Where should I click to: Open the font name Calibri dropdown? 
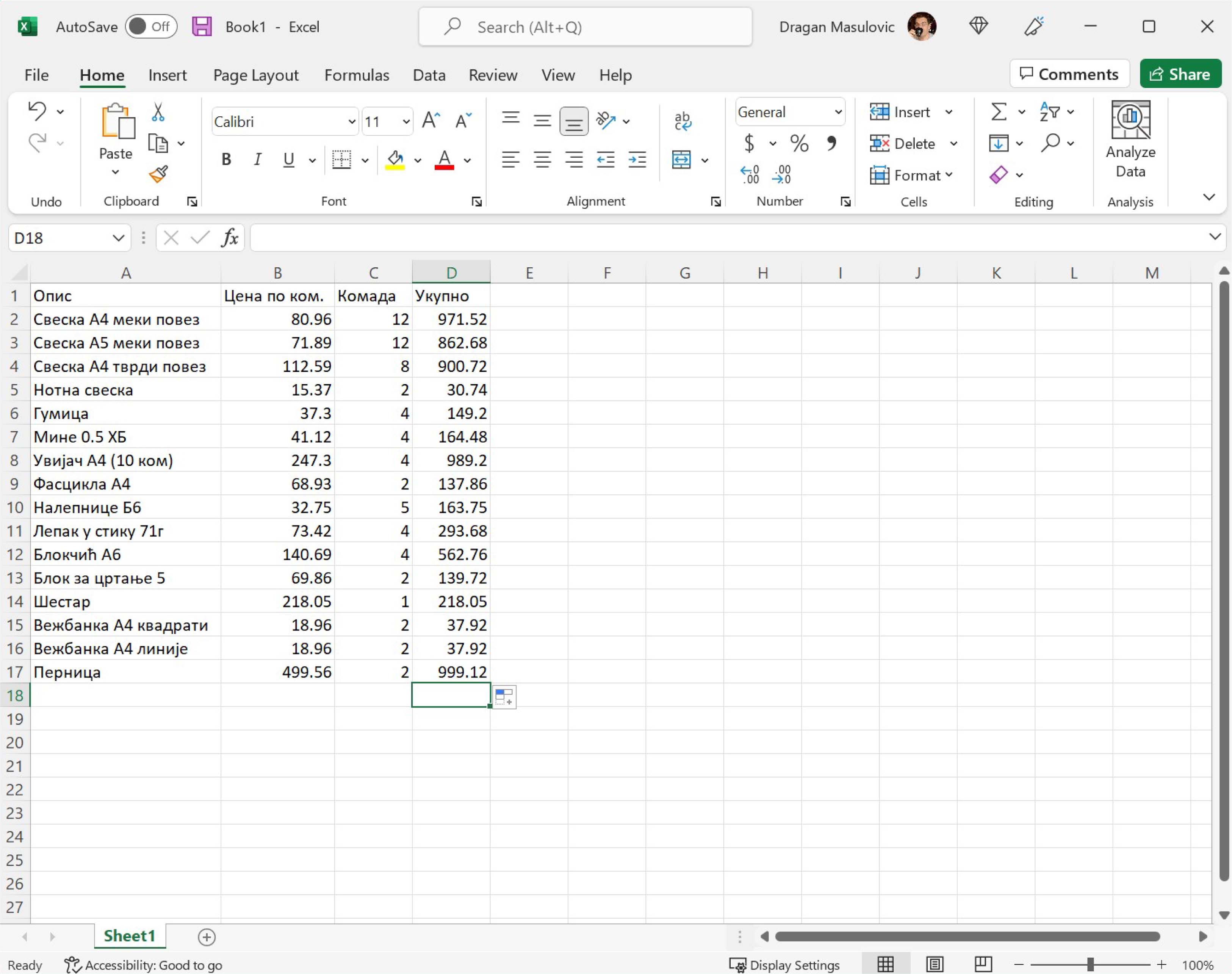(352, 121)
